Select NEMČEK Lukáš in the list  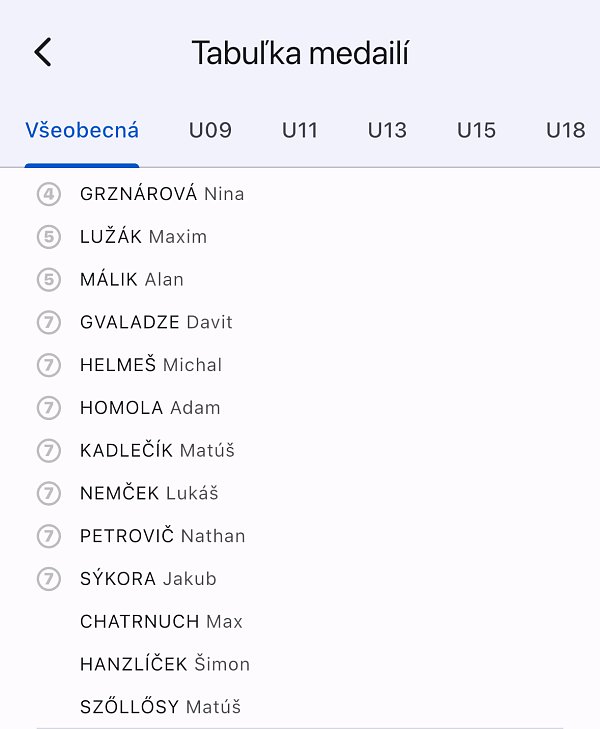click(149, 493)
